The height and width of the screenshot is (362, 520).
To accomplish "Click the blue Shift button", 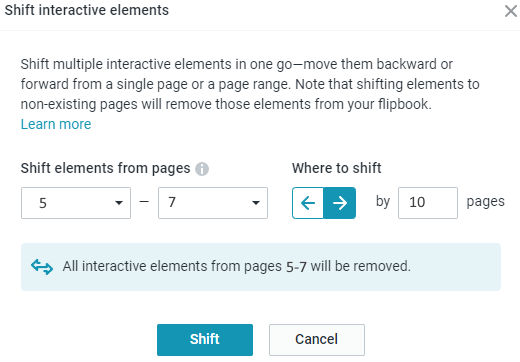I will (x=205, y=340).
